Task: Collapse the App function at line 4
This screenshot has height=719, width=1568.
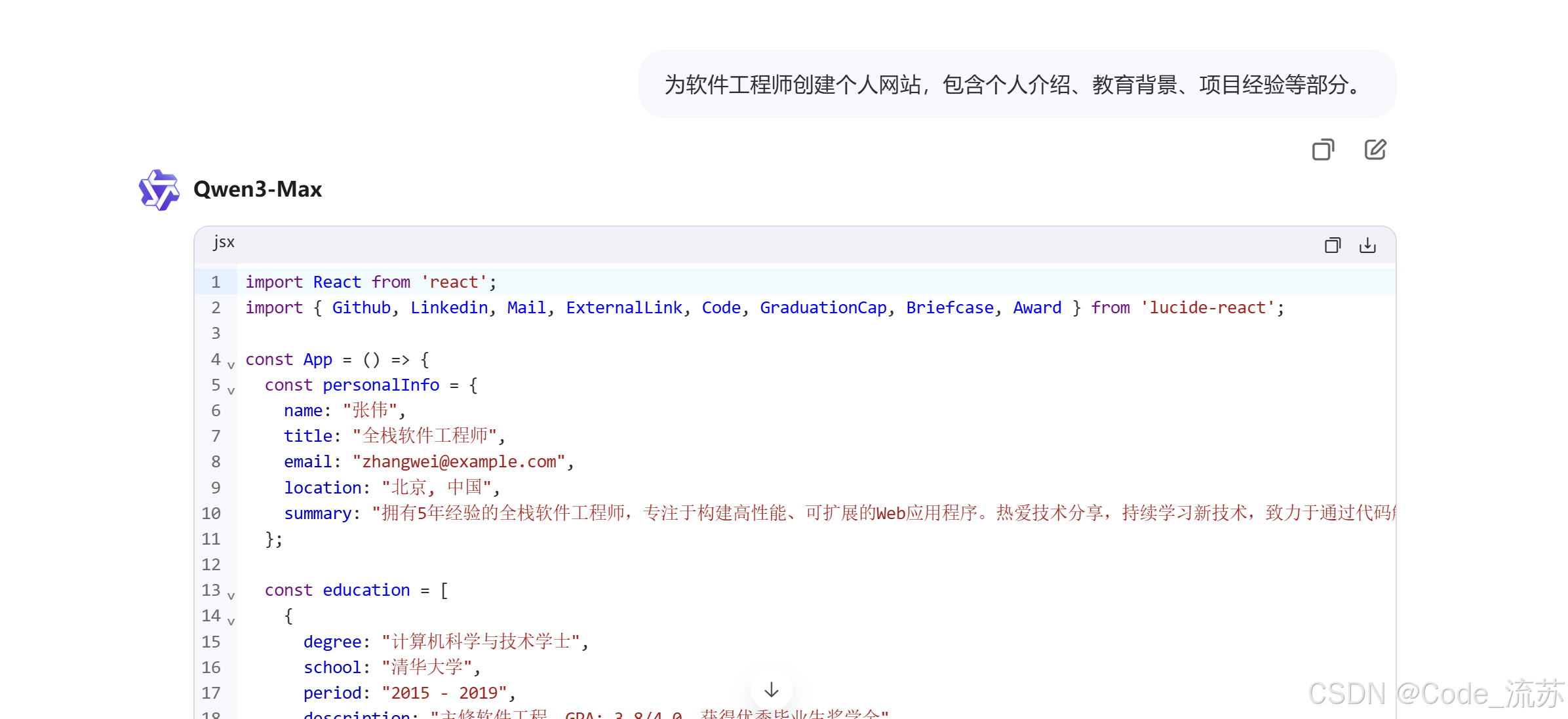Action: [231, 364]
